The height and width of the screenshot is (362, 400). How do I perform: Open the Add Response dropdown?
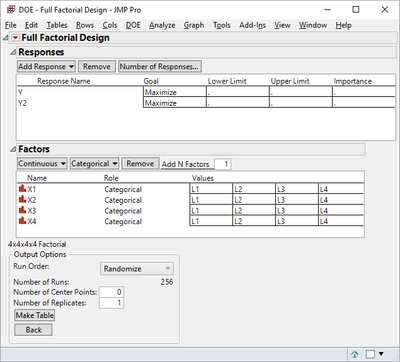46,67
